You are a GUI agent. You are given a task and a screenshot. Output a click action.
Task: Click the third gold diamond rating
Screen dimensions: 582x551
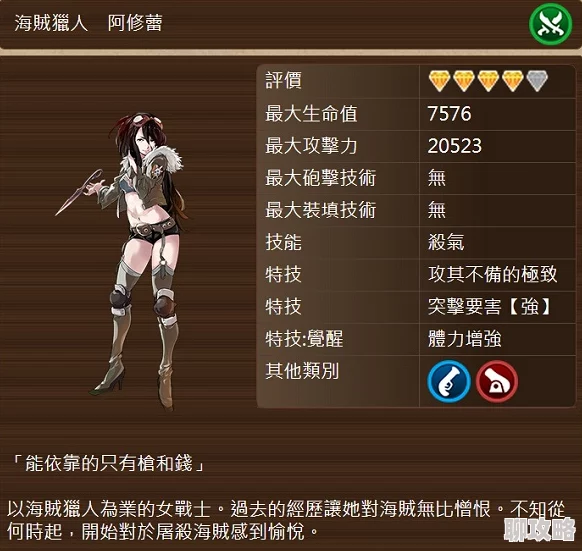click(488, 81)
